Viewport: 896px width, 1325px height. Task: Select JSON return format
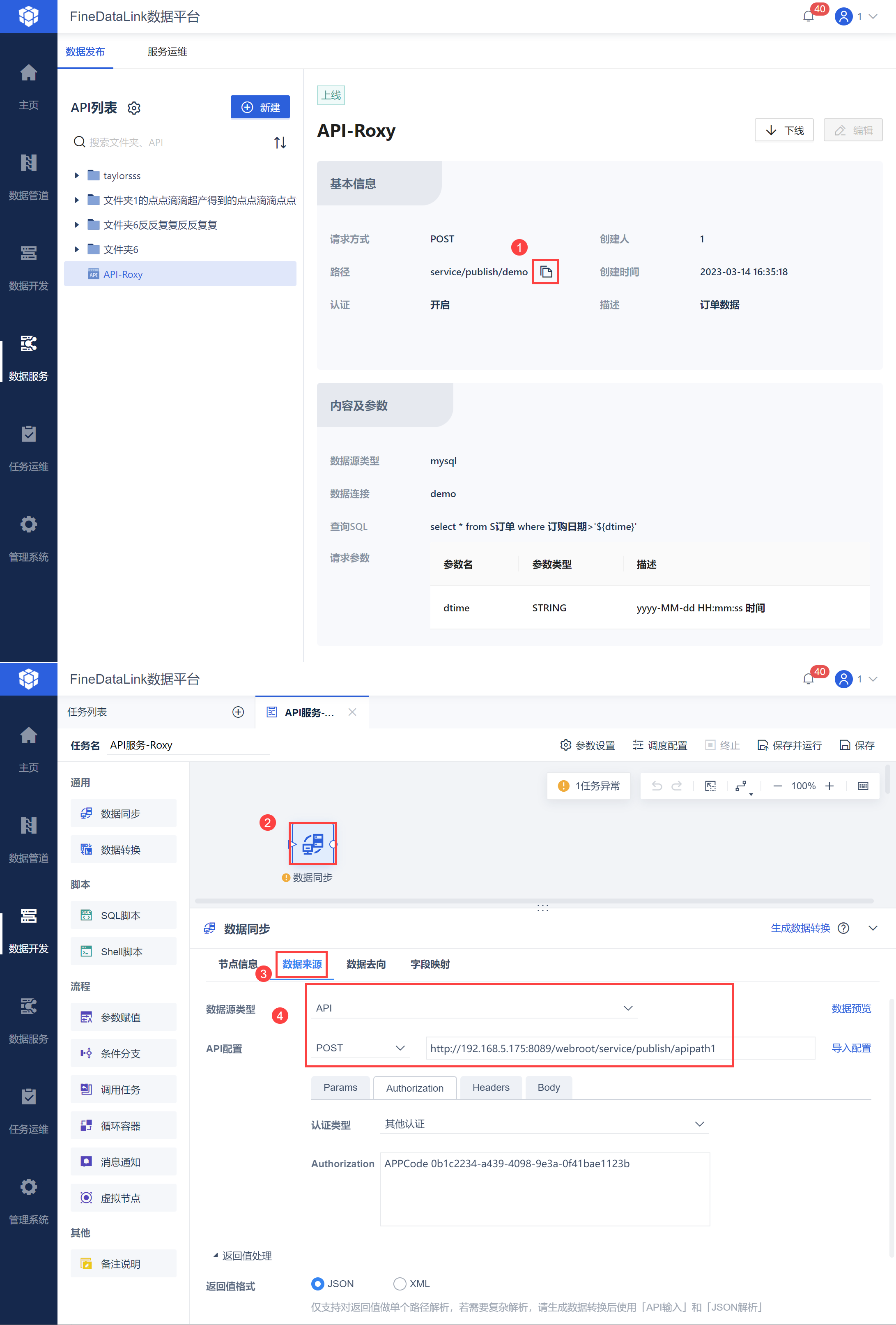[318, 1284]
